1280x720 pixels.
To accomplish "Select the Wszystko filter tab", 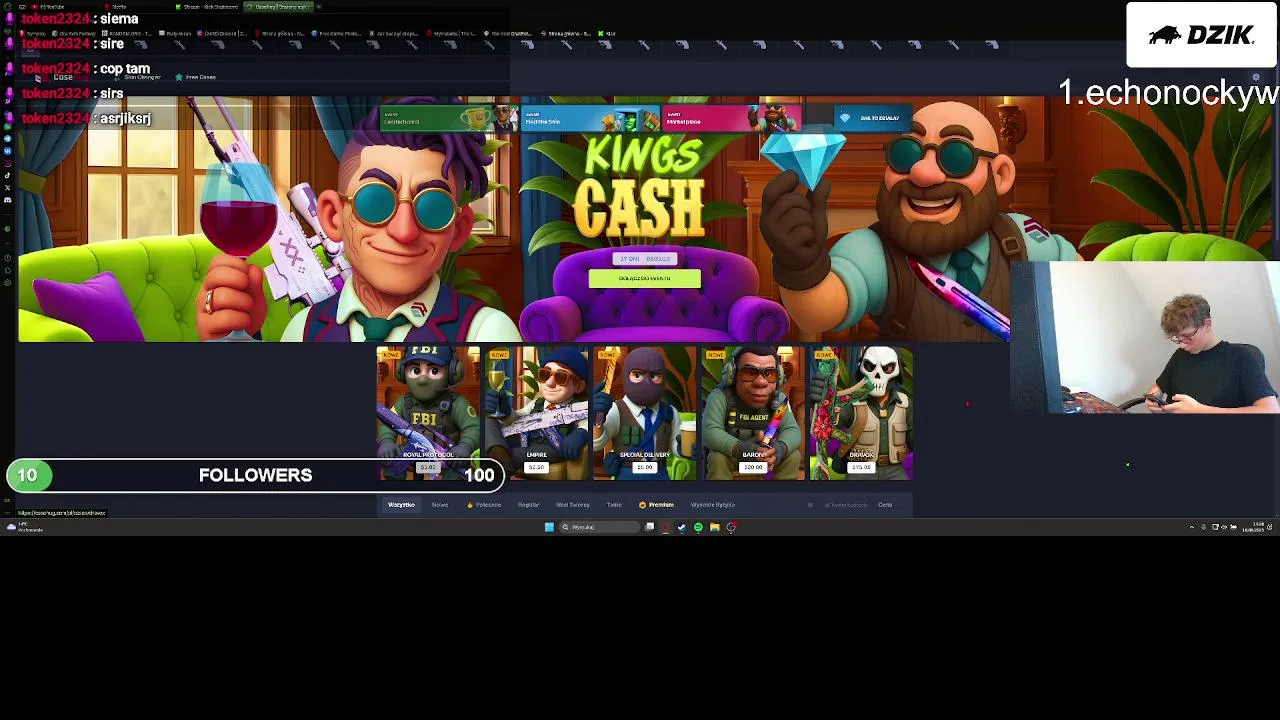I will click(401, 505).
